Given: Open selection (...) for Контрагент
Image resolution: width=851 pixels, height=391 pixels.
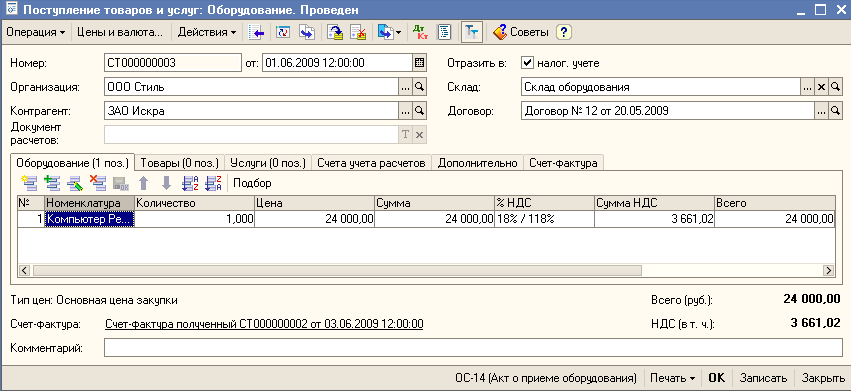Looking at the screenshot, I should pos(405,111).
